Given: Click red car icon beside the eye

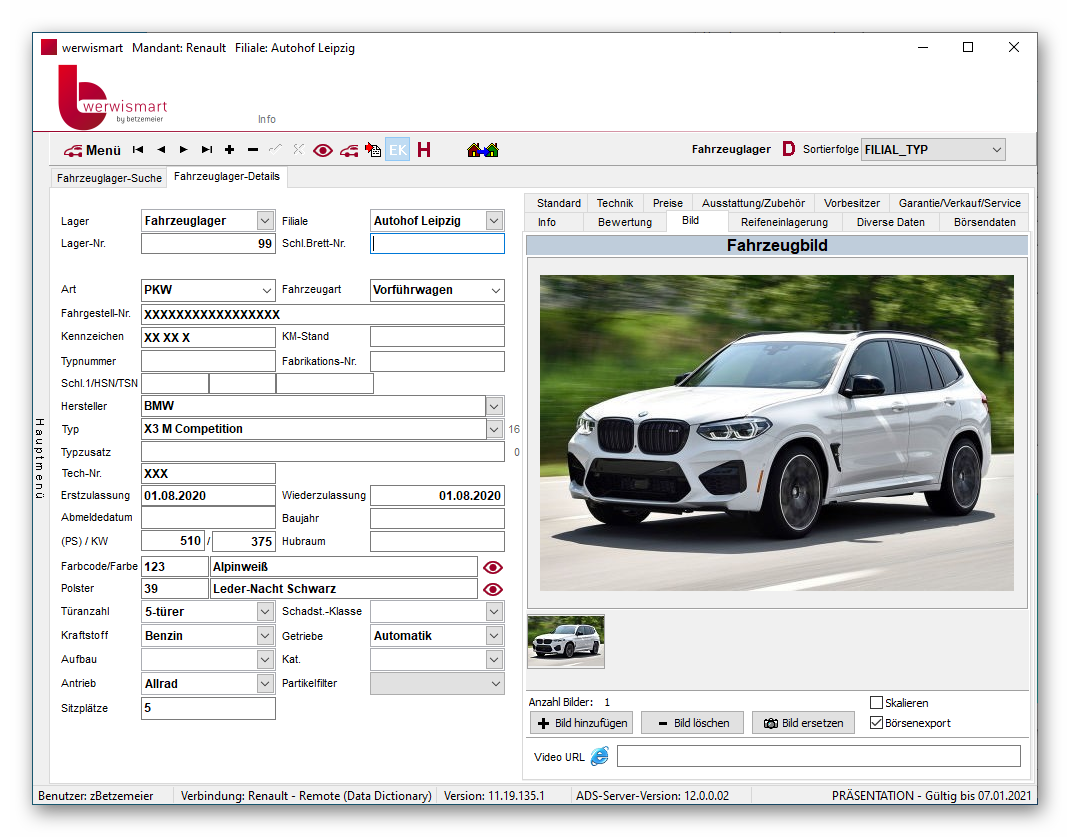Looking at the screenshot, I should (x=349, y=150).
